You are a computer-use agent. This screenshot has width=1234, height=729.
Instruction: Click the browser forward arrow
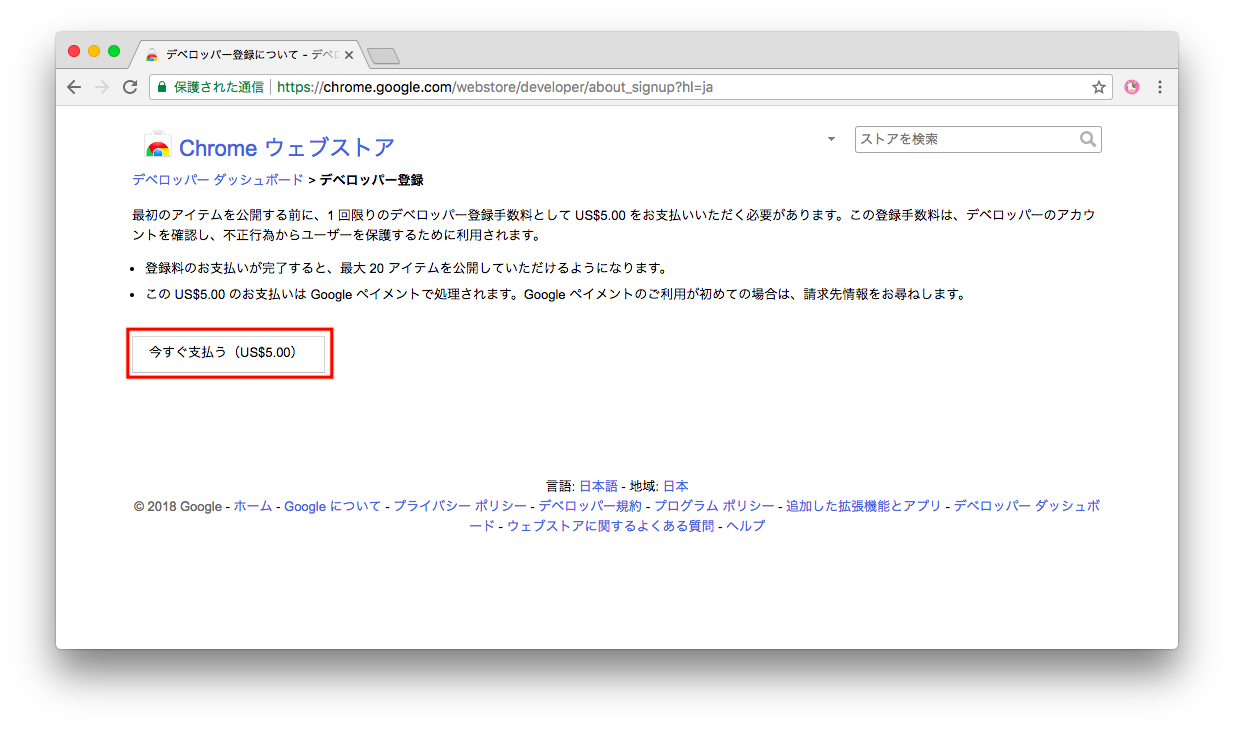pyautogui.click(x=101, y=87)
